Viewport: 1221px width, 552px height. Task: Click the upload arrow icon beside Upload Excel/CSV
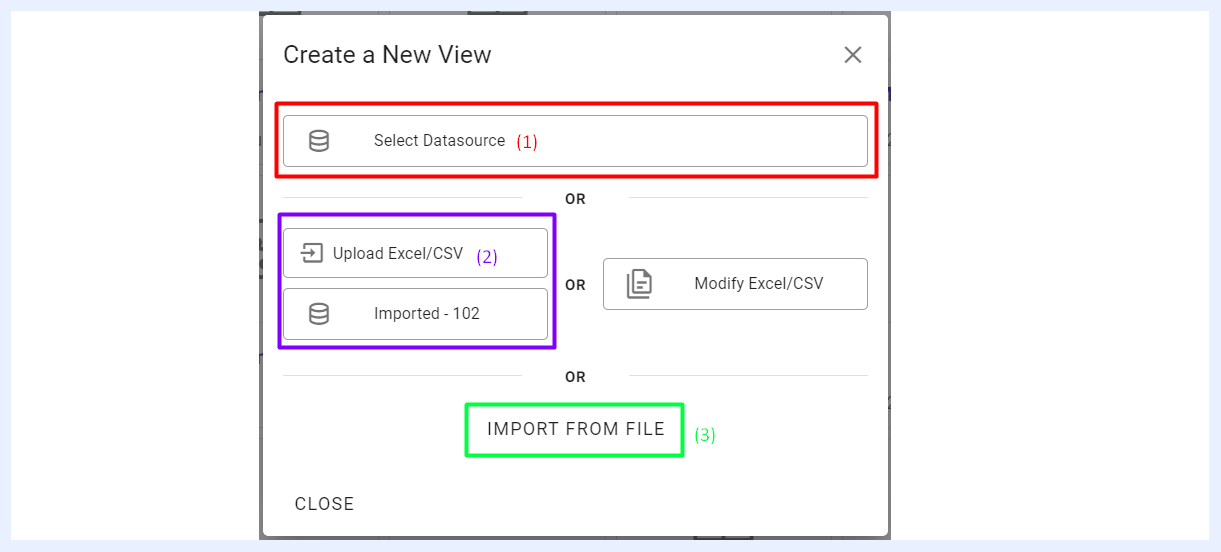(312, 253)
